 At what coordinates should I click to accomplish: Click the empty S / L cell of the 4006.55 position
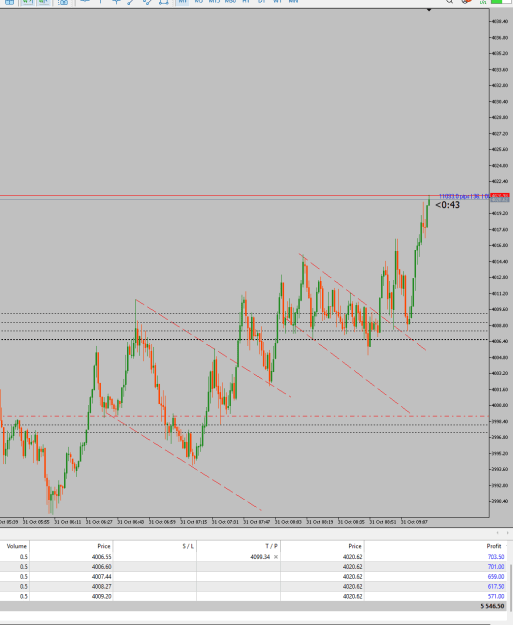[x=155, y=557]
